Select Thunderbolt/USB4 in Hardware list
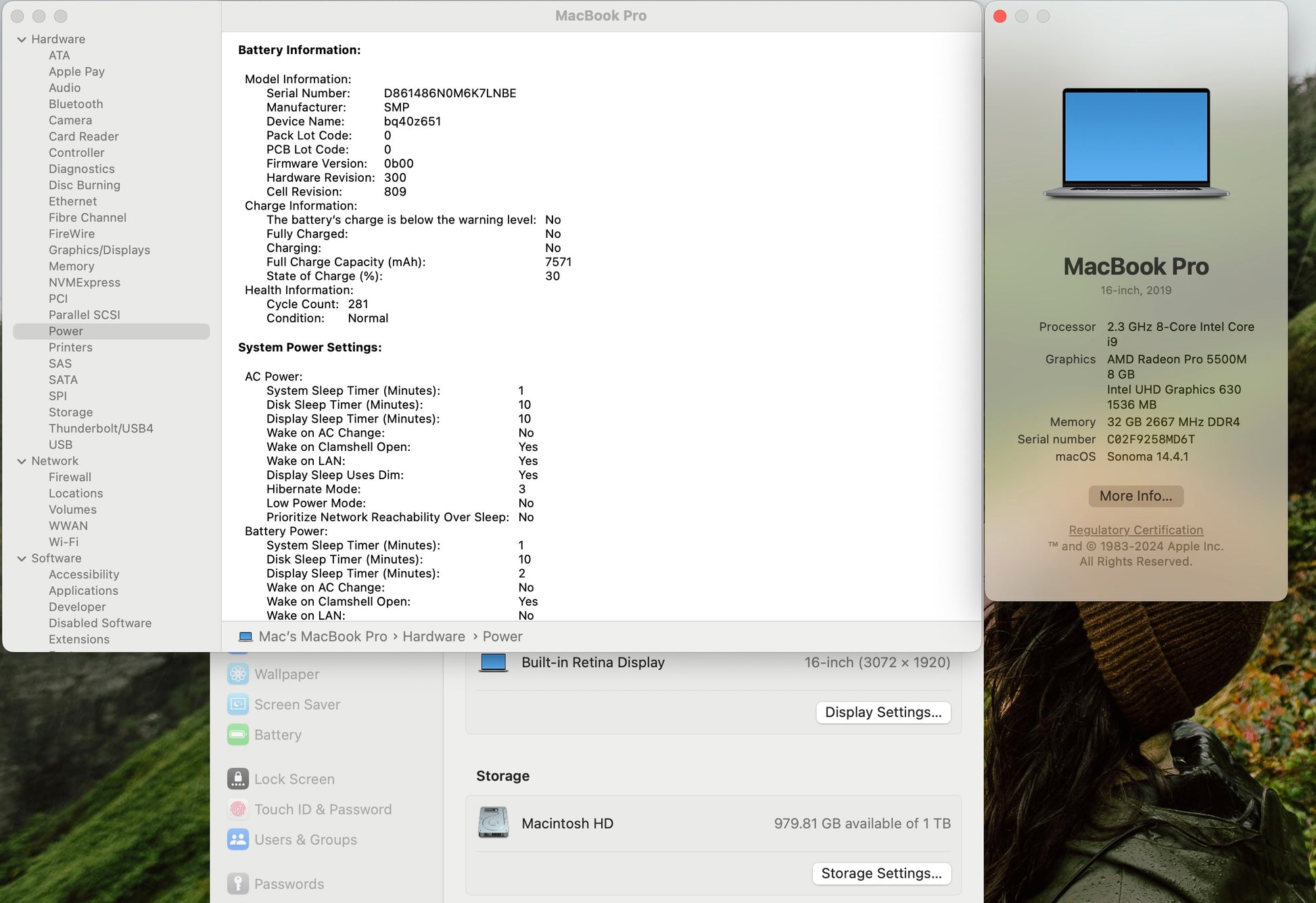This screenshot has width=1316, height=903. point(101,429)
